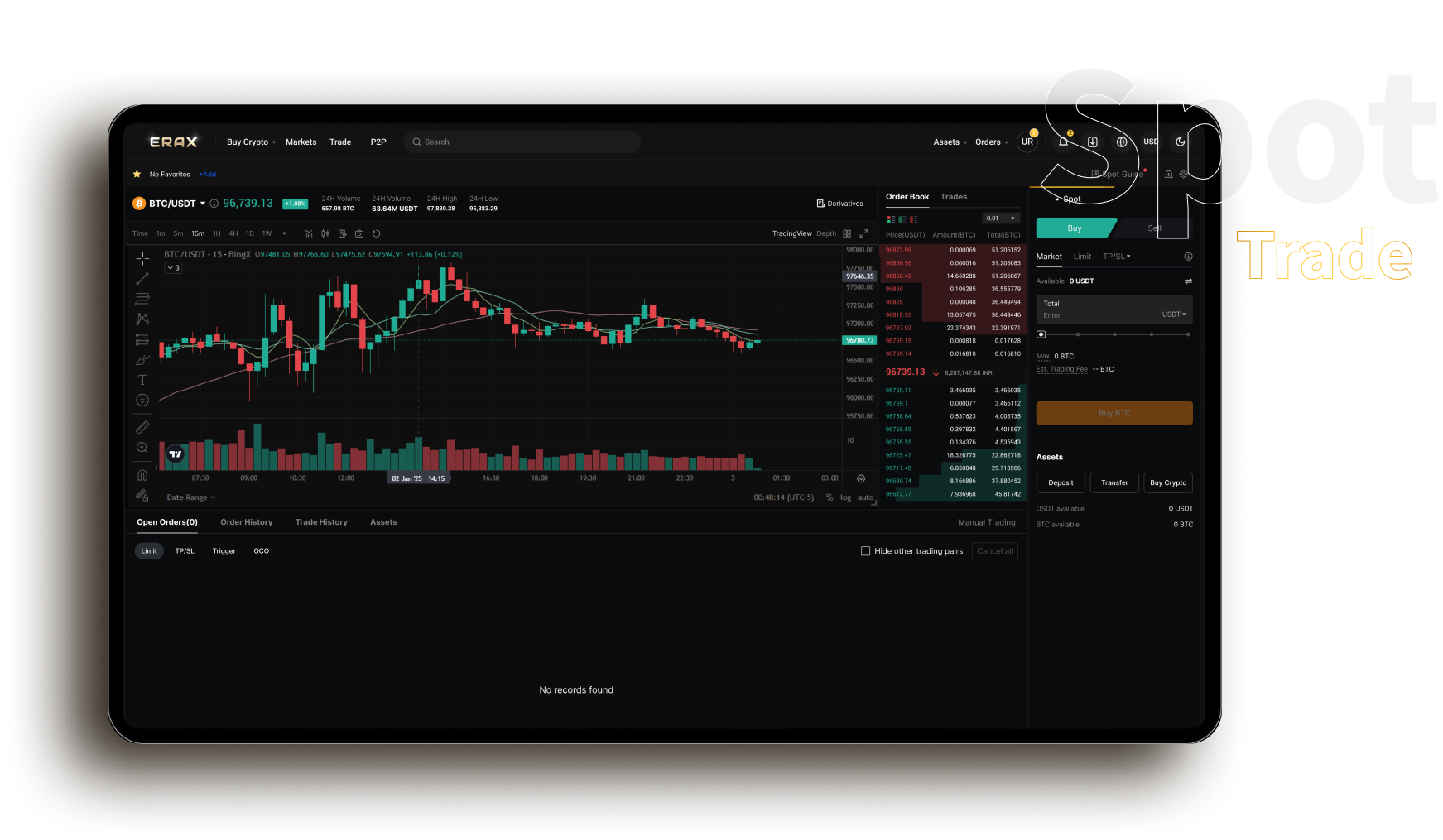Toggle log scale on chart

click(x=845, y=497)
